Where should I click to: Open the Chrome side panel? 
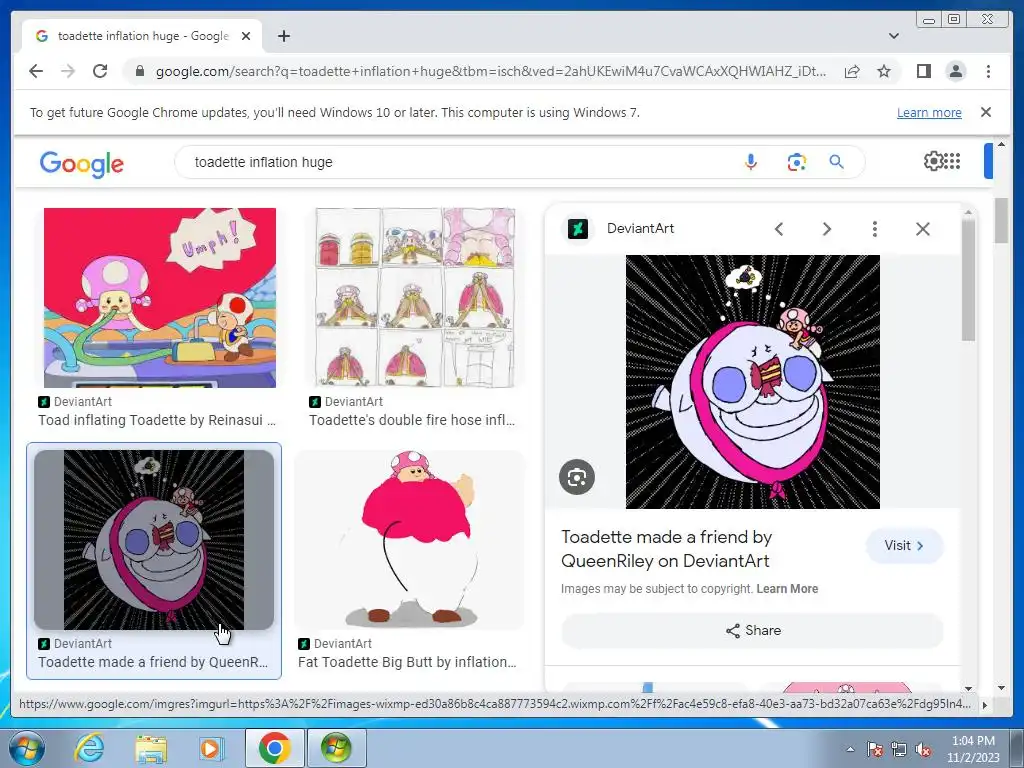point(923,71)
